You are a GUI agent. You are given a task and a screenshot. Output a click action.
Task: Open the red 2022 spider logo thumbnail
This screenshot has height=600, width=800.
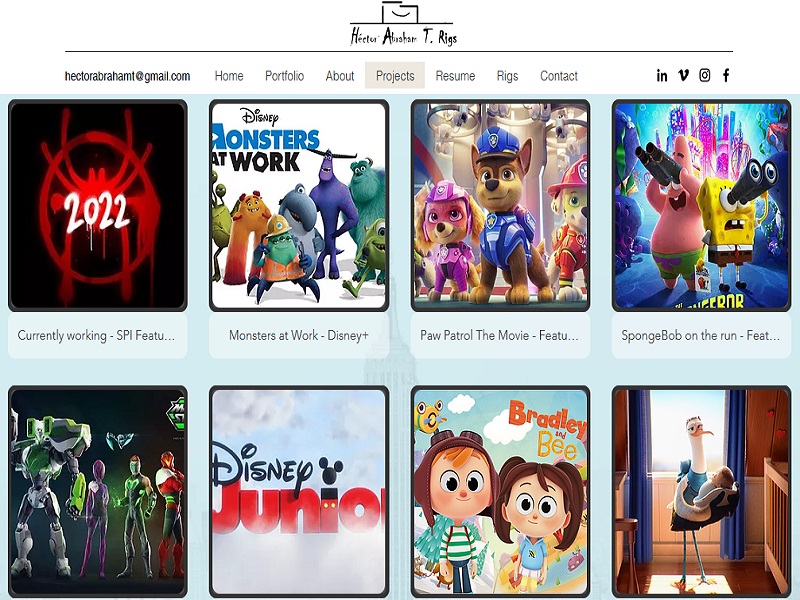click(x=98, y=206)
